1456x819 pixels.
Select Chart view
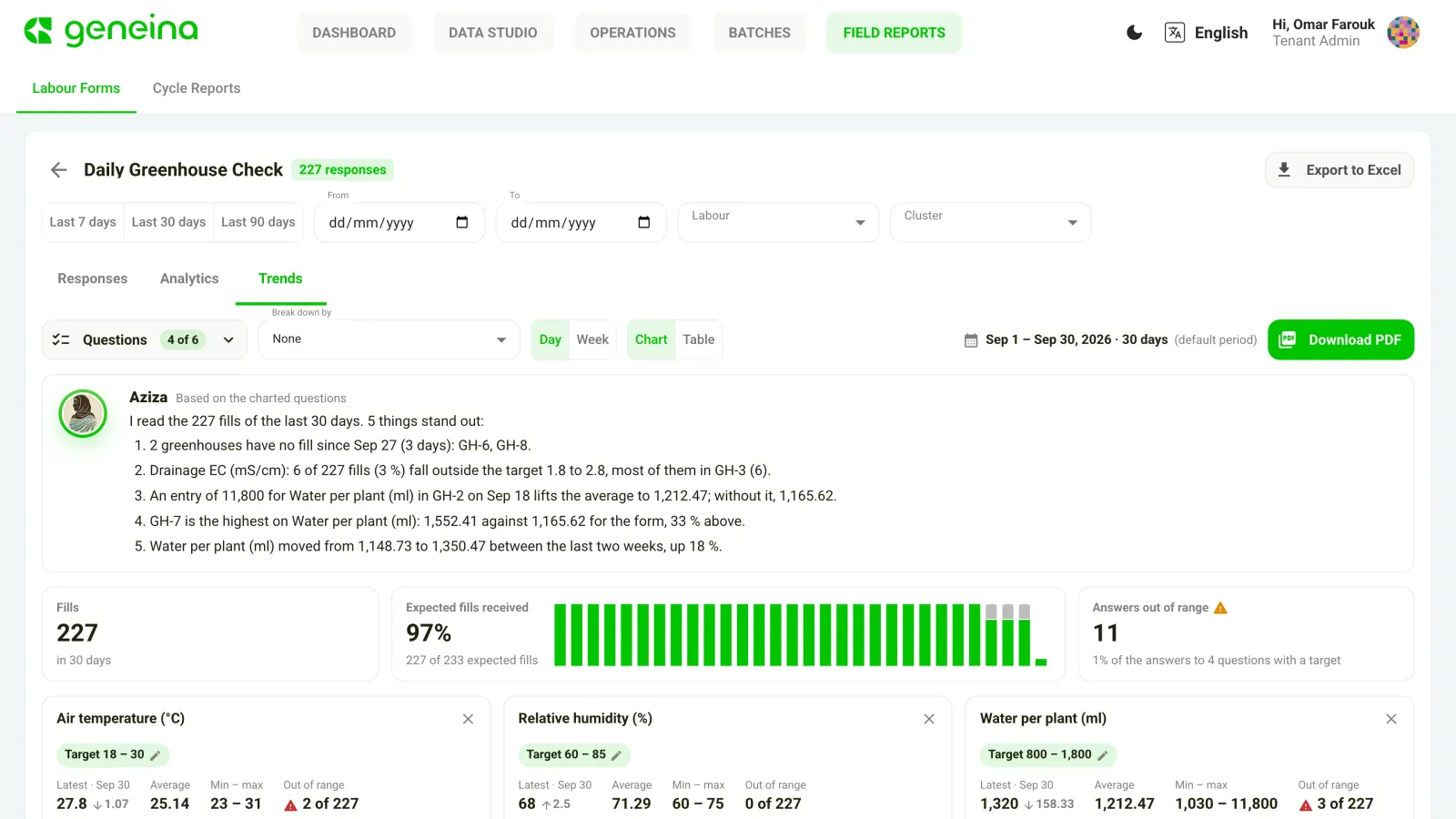click(652, 339)
